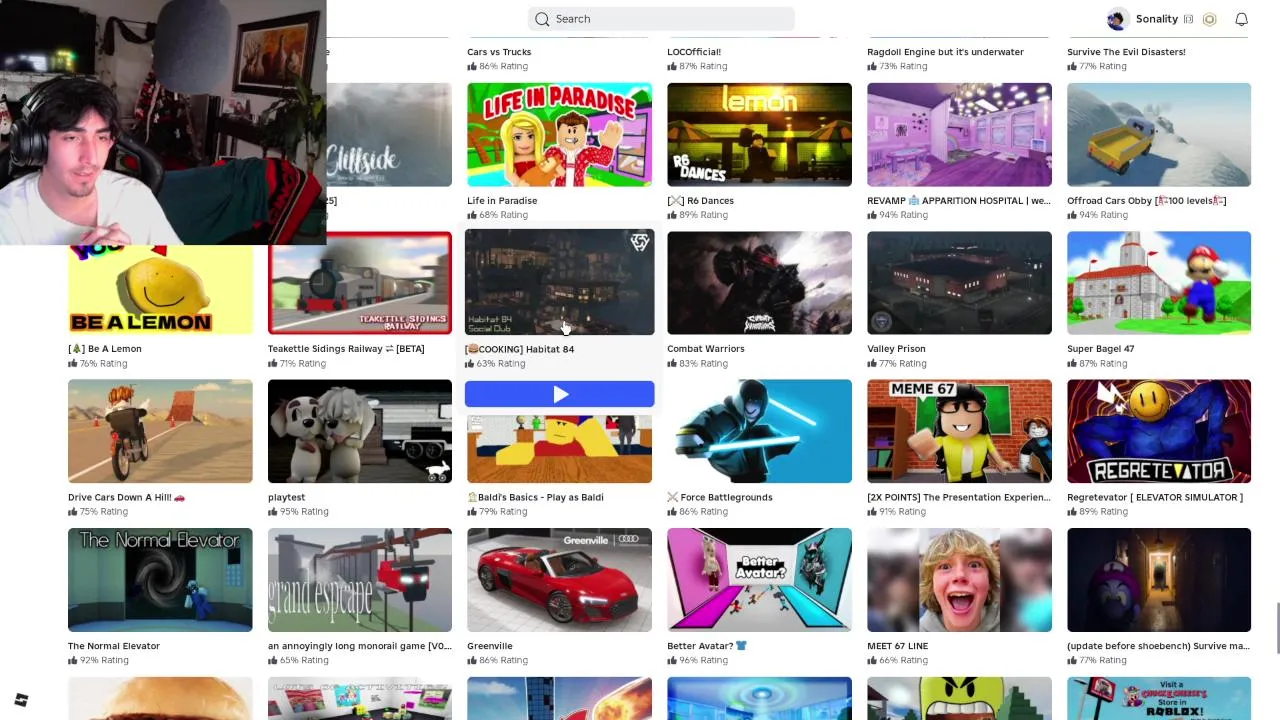The height and width of the screenshot is (720, 1280).
Task: Open the grand escape monorail thumbnail
Action: pyautogui.click(x=360, y=580)
